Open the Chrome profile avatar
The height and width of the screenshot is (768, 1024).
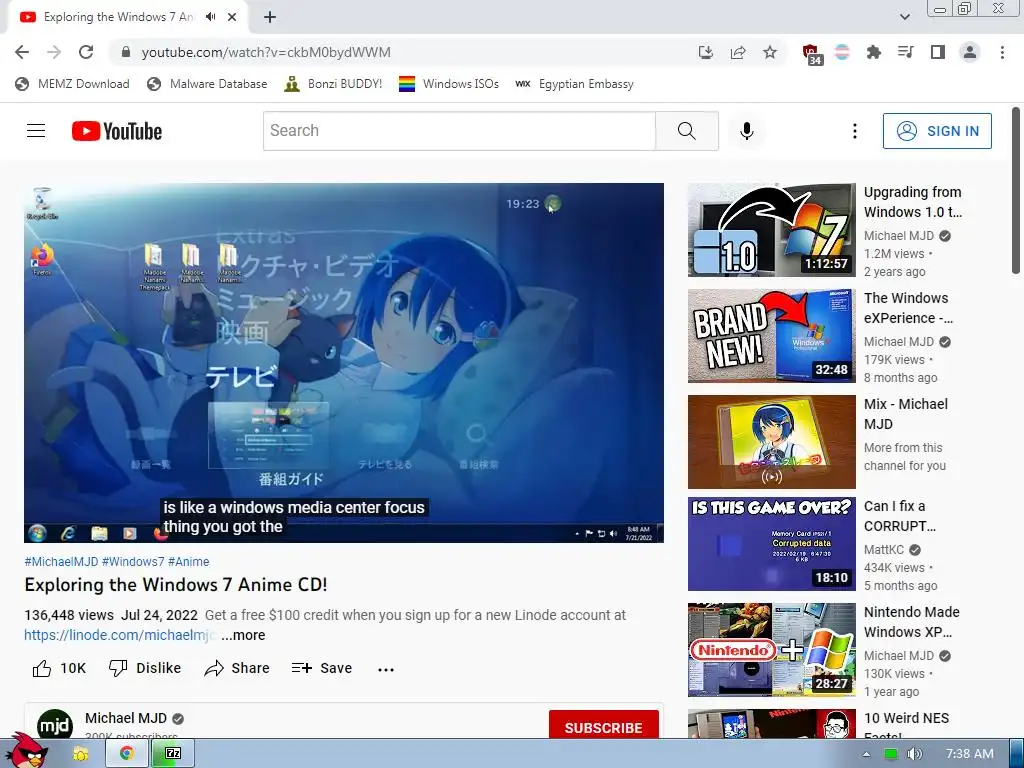click(x=970, y=52)
